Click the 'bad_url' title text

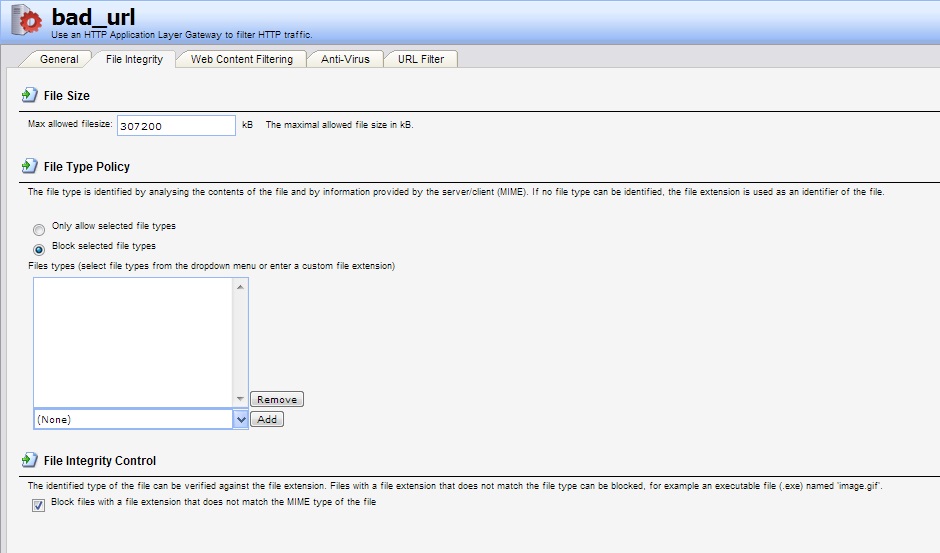click(94, 17)
